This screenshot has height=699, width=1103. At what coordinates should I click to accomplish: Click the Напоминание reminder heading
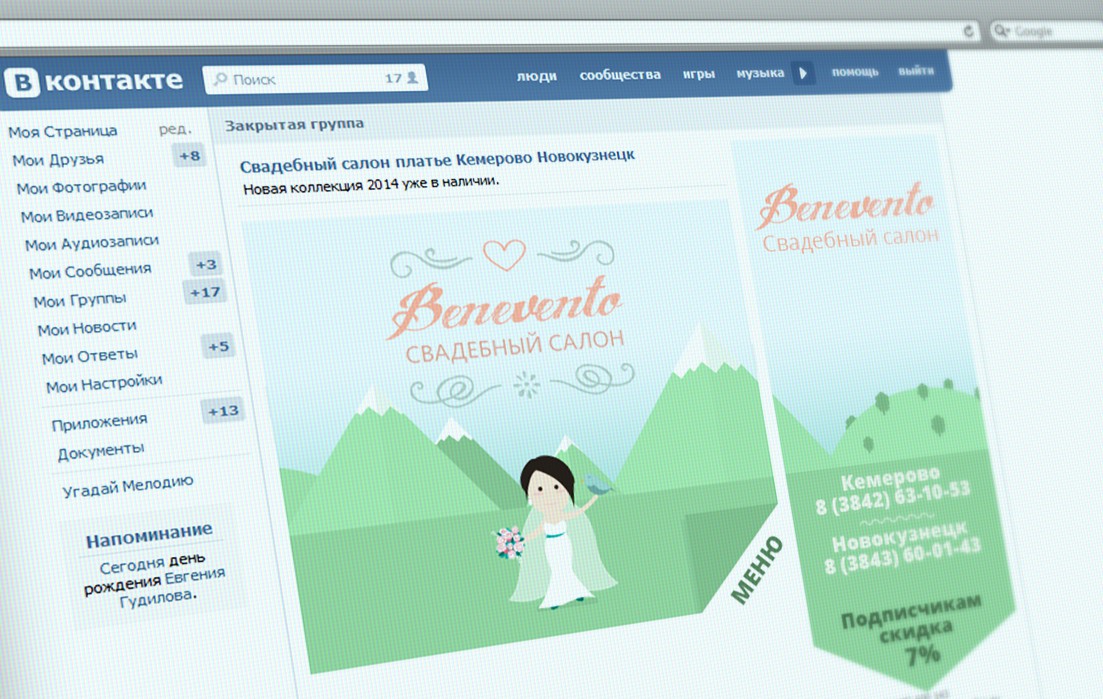coord(149,535)
